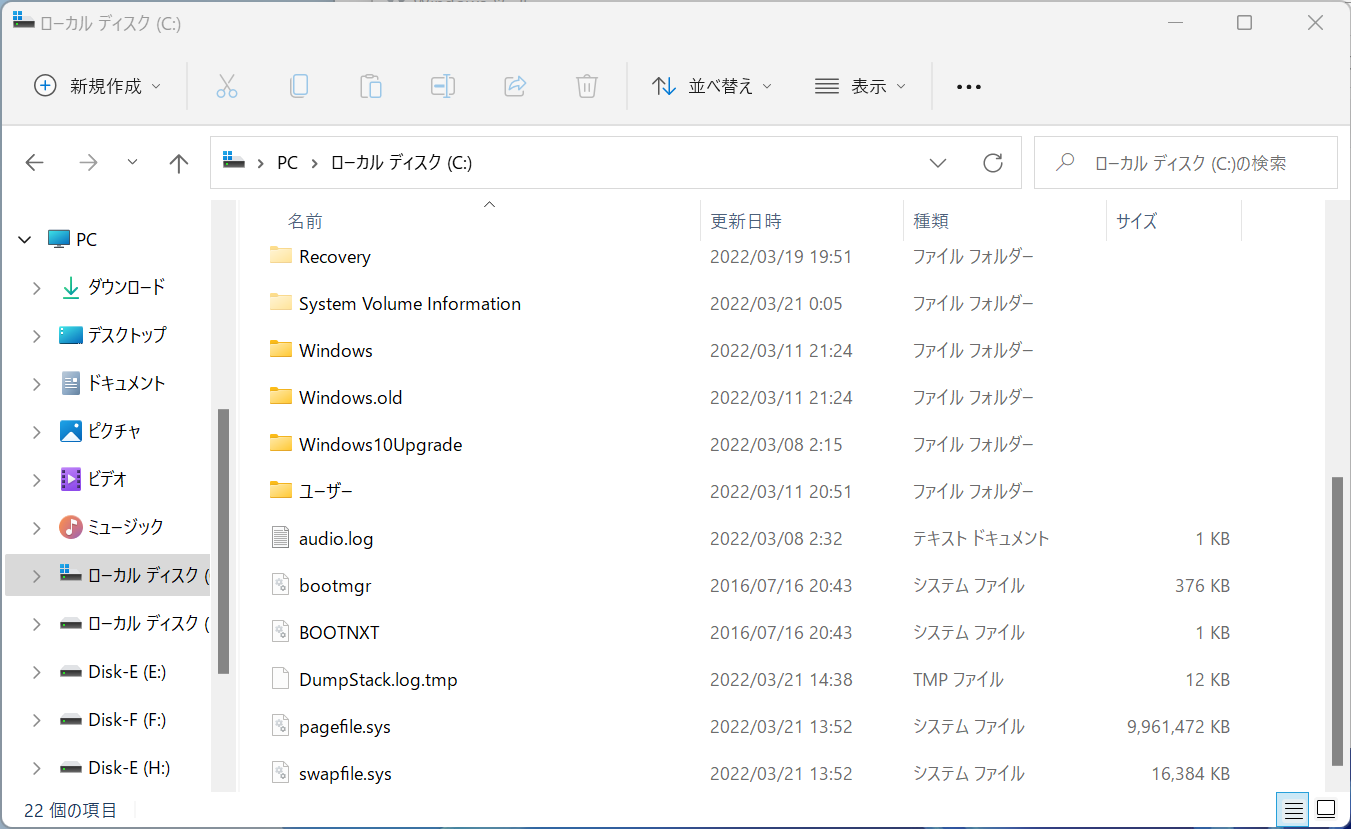Screen dimensions: 1351x829
Task: Go up one folder level arrow
Action: tap(179, 163)
